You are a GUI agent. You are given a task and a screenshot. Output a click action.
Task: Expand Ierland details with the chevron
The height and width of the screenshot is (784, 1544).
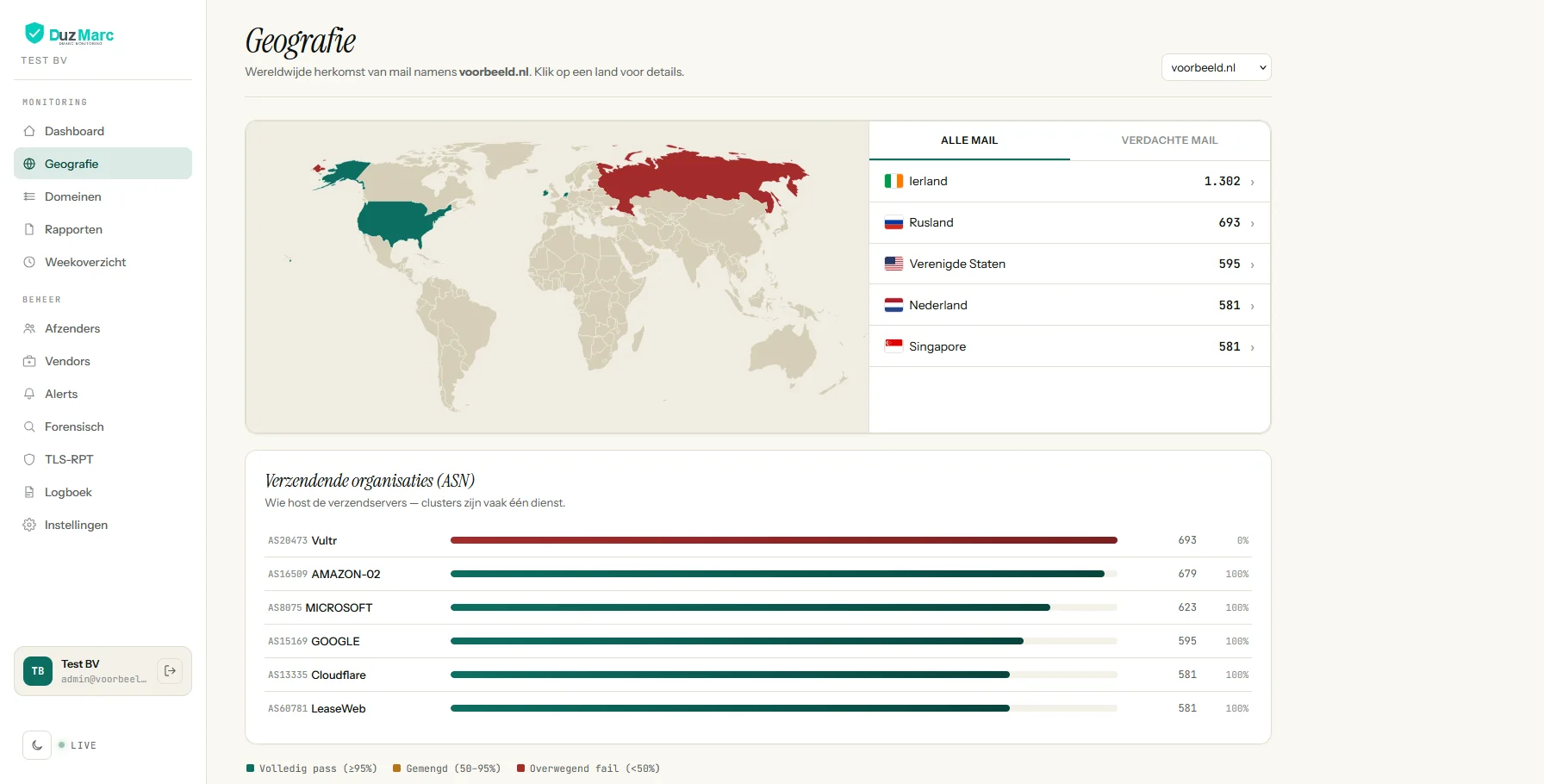pos(1253,182)
